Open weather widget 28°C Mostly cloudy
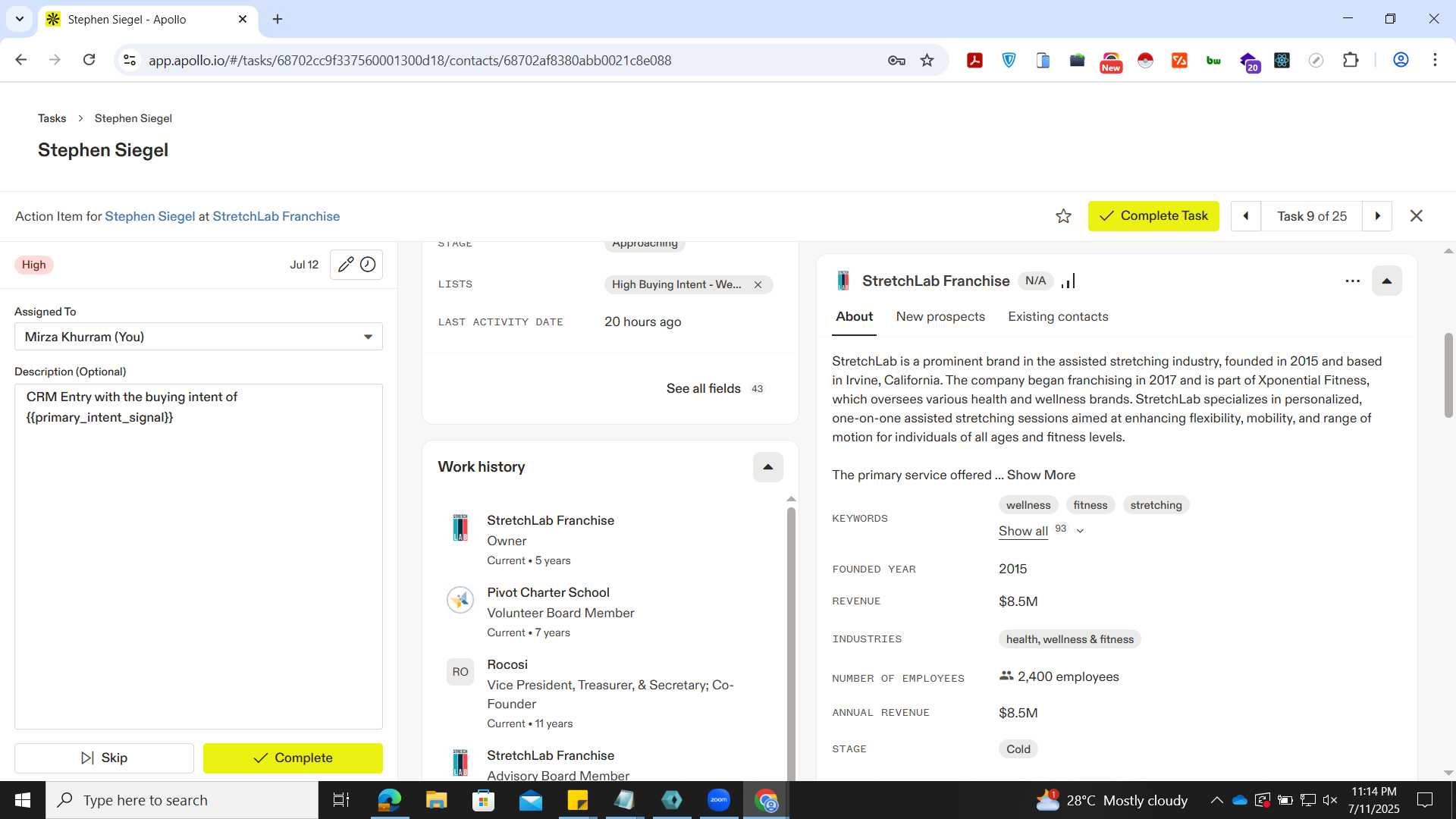 coord(1112,800)
